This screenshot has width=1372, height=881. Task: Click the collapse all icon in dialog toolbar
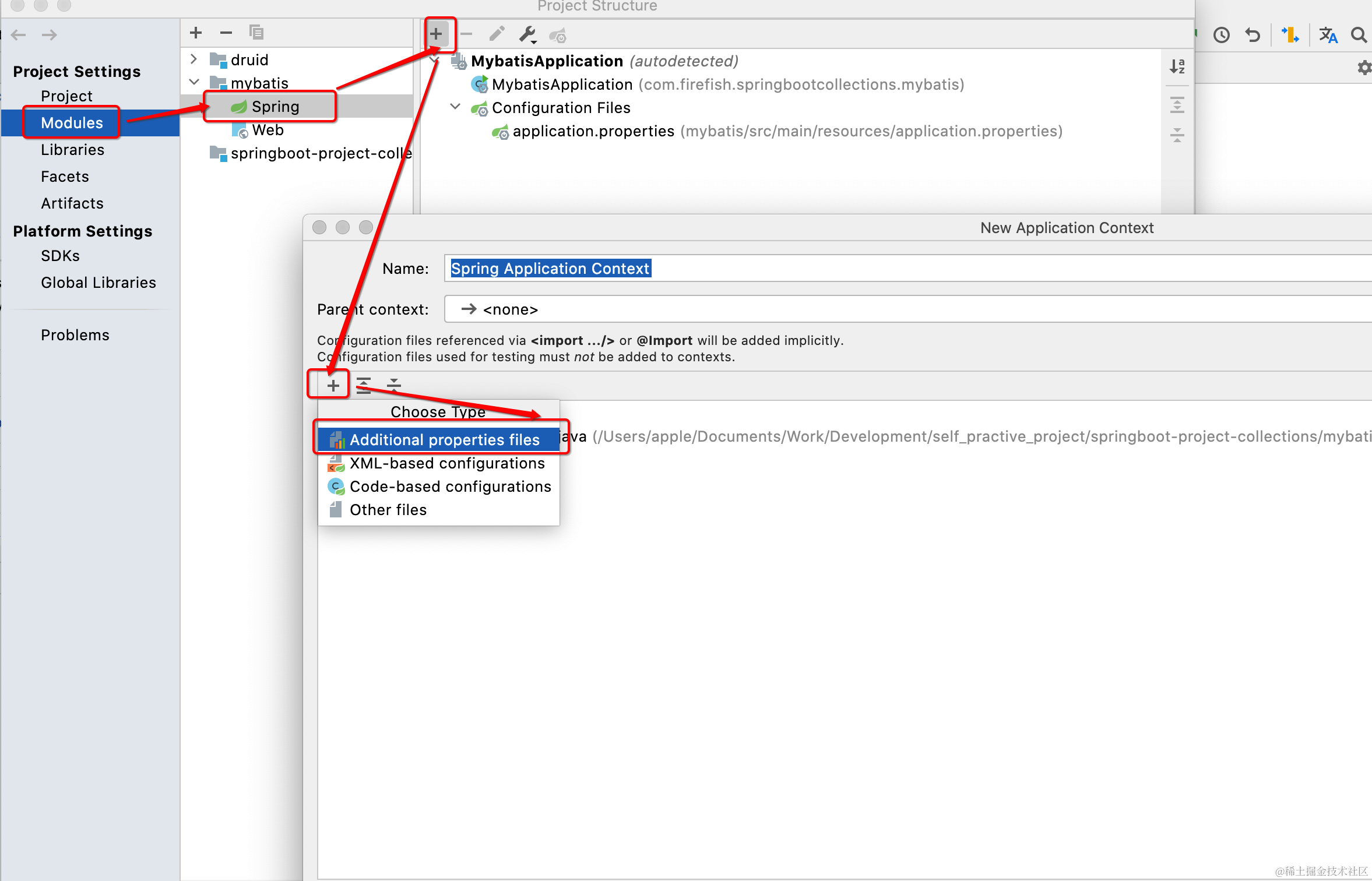pyautogui.click(x=394, y=385)
